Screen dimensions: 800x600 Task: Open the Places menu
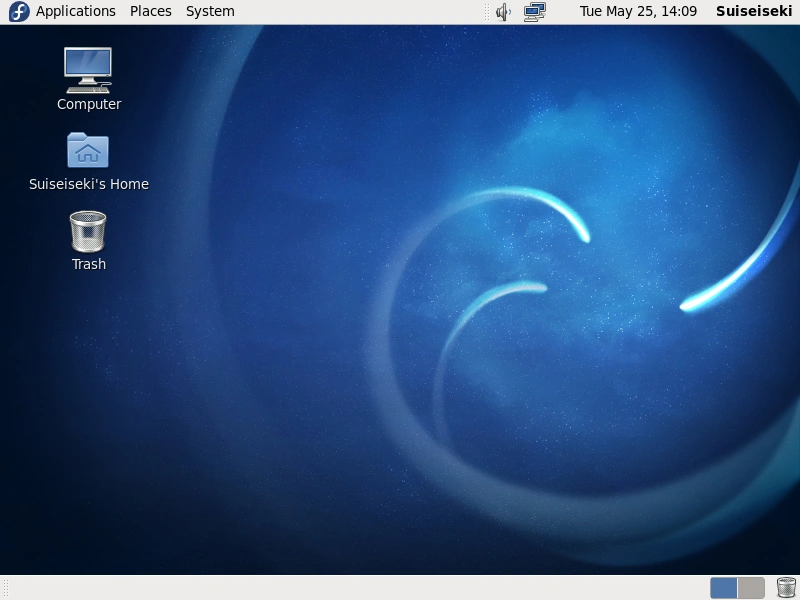pyautogui.click(x=151, y=11)
